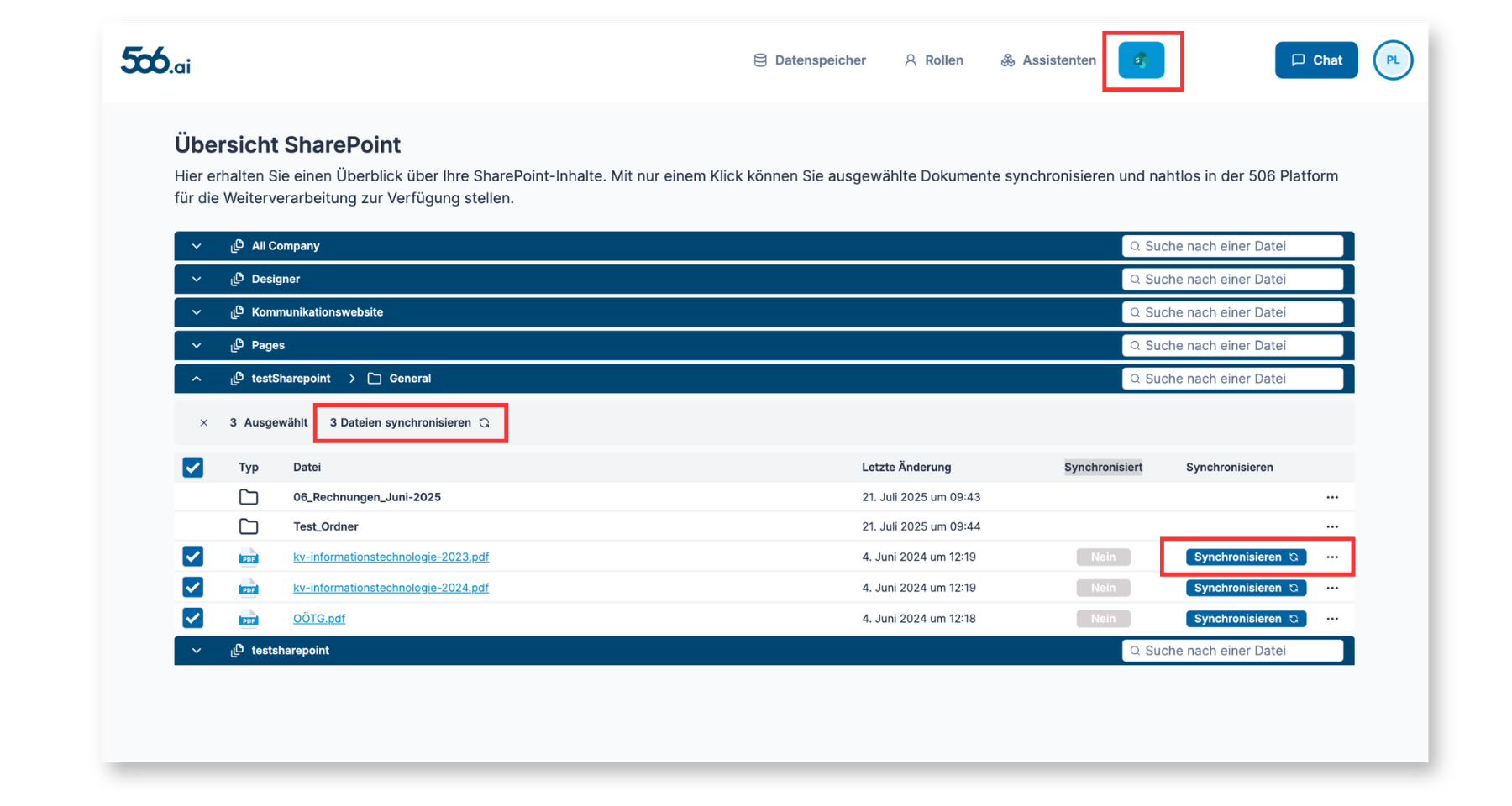Screen dimensions: 1512x806
Task: Uncheck the OÖTG.pdf checkbox
Action: [193, 618]
